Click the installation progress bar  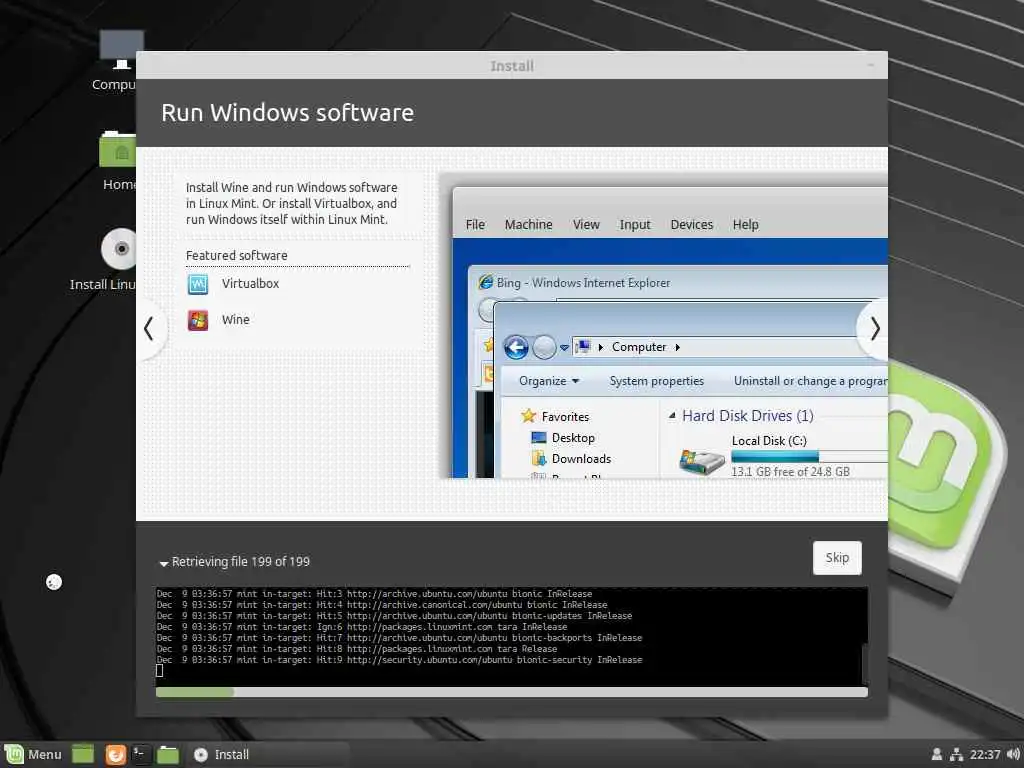[511, 692]
